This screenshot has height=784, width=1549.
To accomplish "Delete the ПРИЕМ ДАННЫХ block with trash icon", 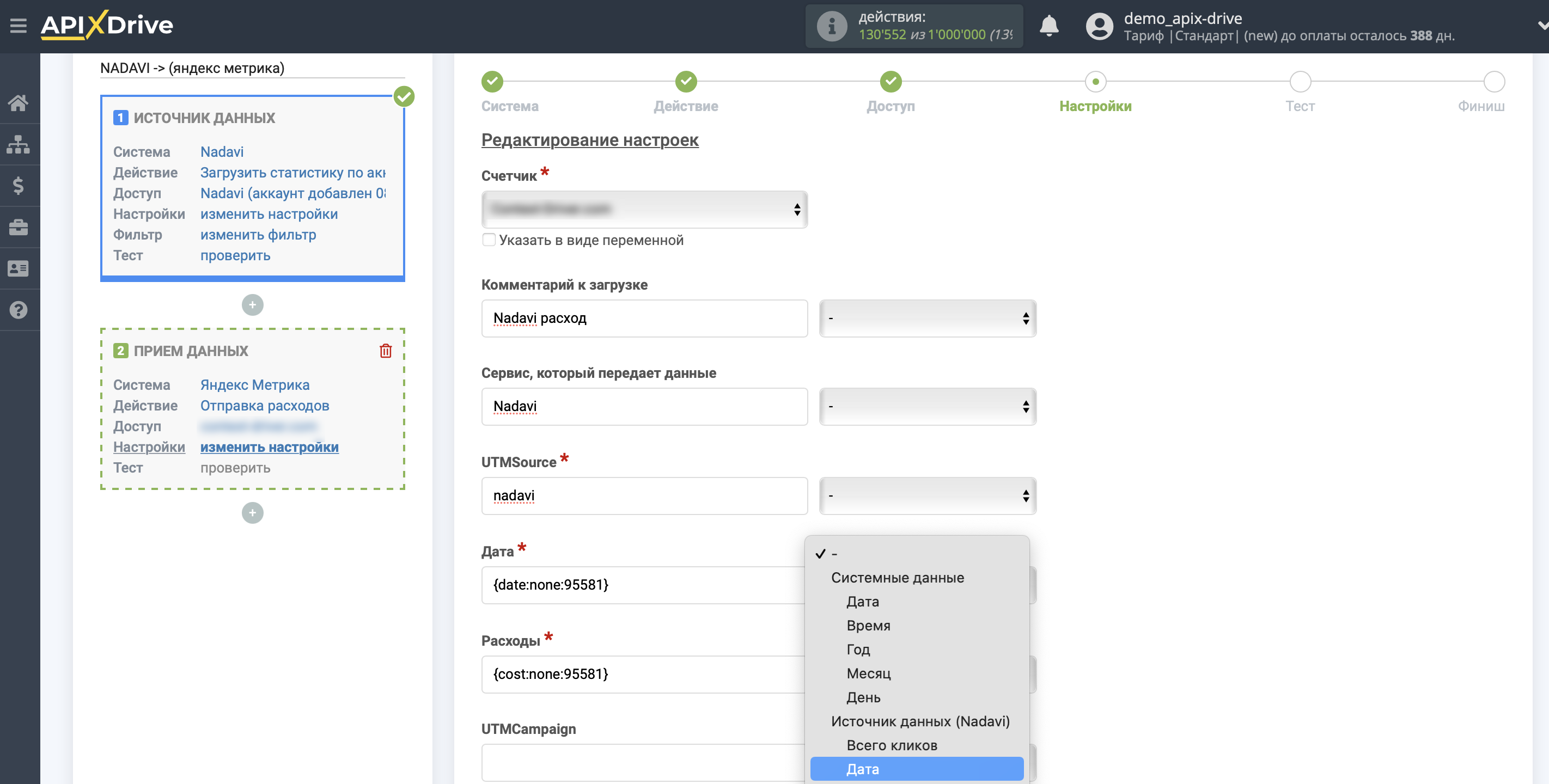I will 386,351.
